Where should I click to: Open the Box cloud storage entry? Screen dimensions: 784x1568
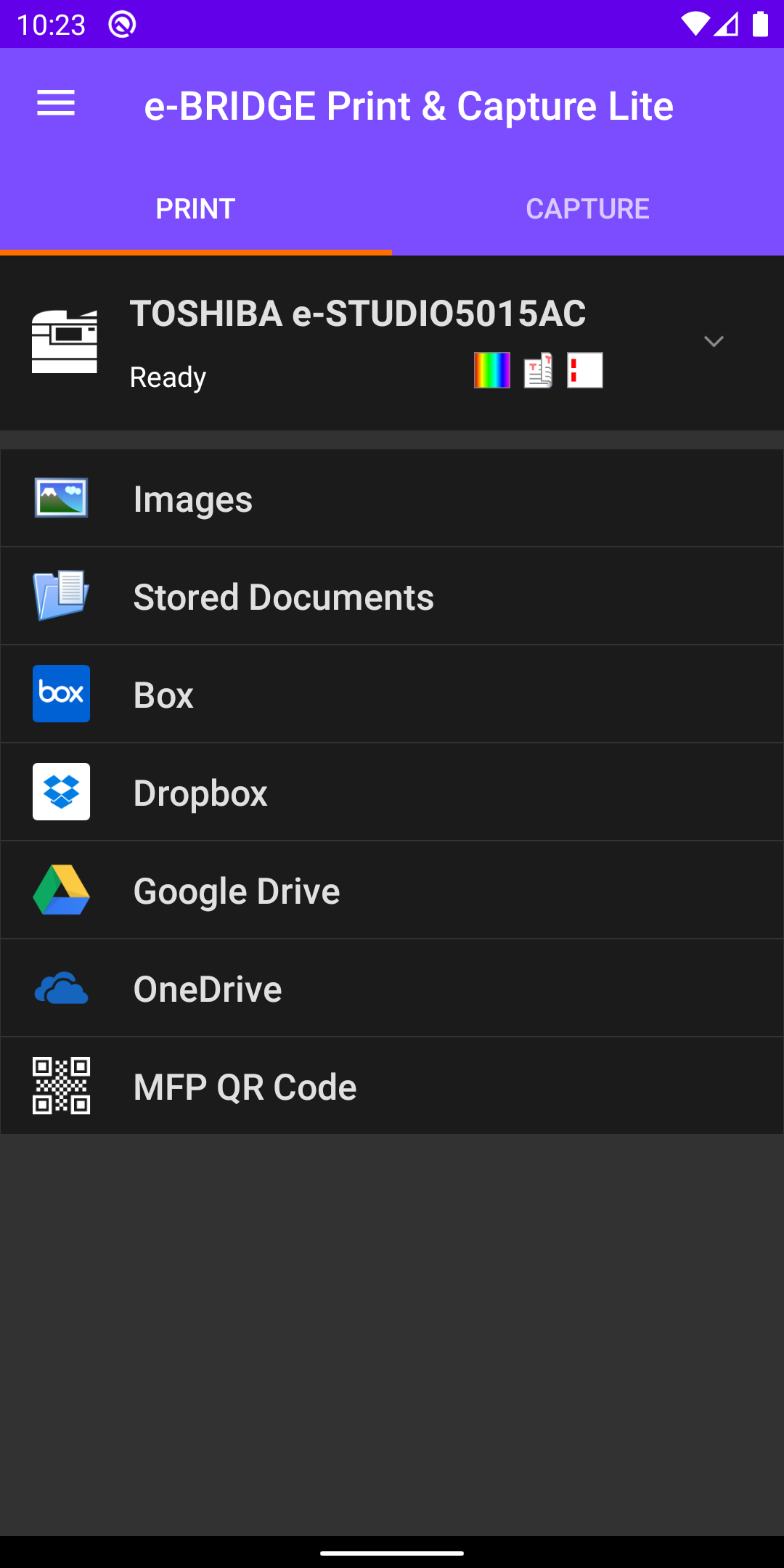392,694
